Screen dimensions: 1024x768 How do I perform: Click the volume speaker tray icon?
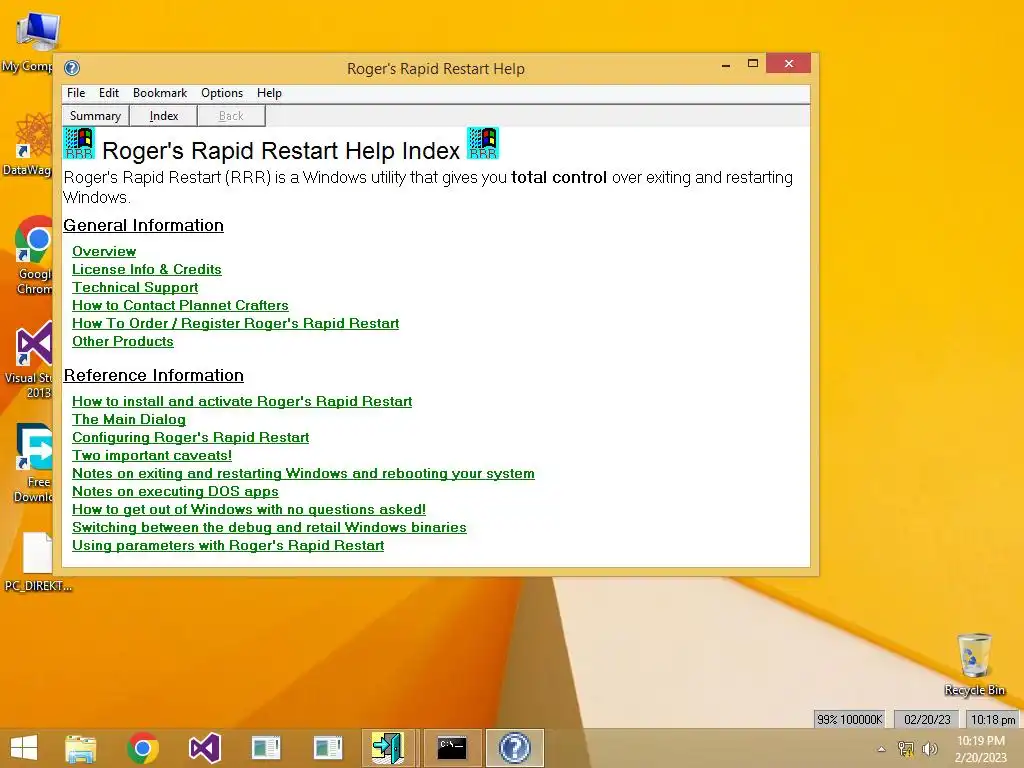click(x=930, y=749)
